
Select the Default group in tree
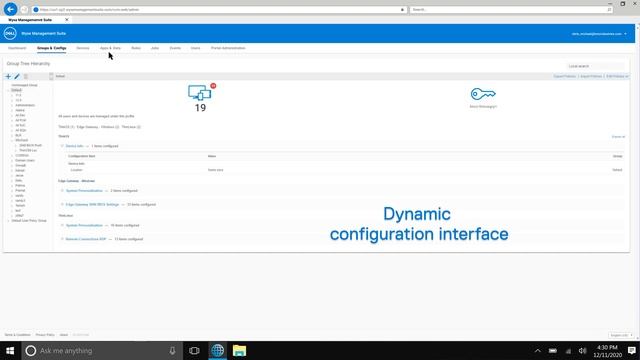pos(16,90)
